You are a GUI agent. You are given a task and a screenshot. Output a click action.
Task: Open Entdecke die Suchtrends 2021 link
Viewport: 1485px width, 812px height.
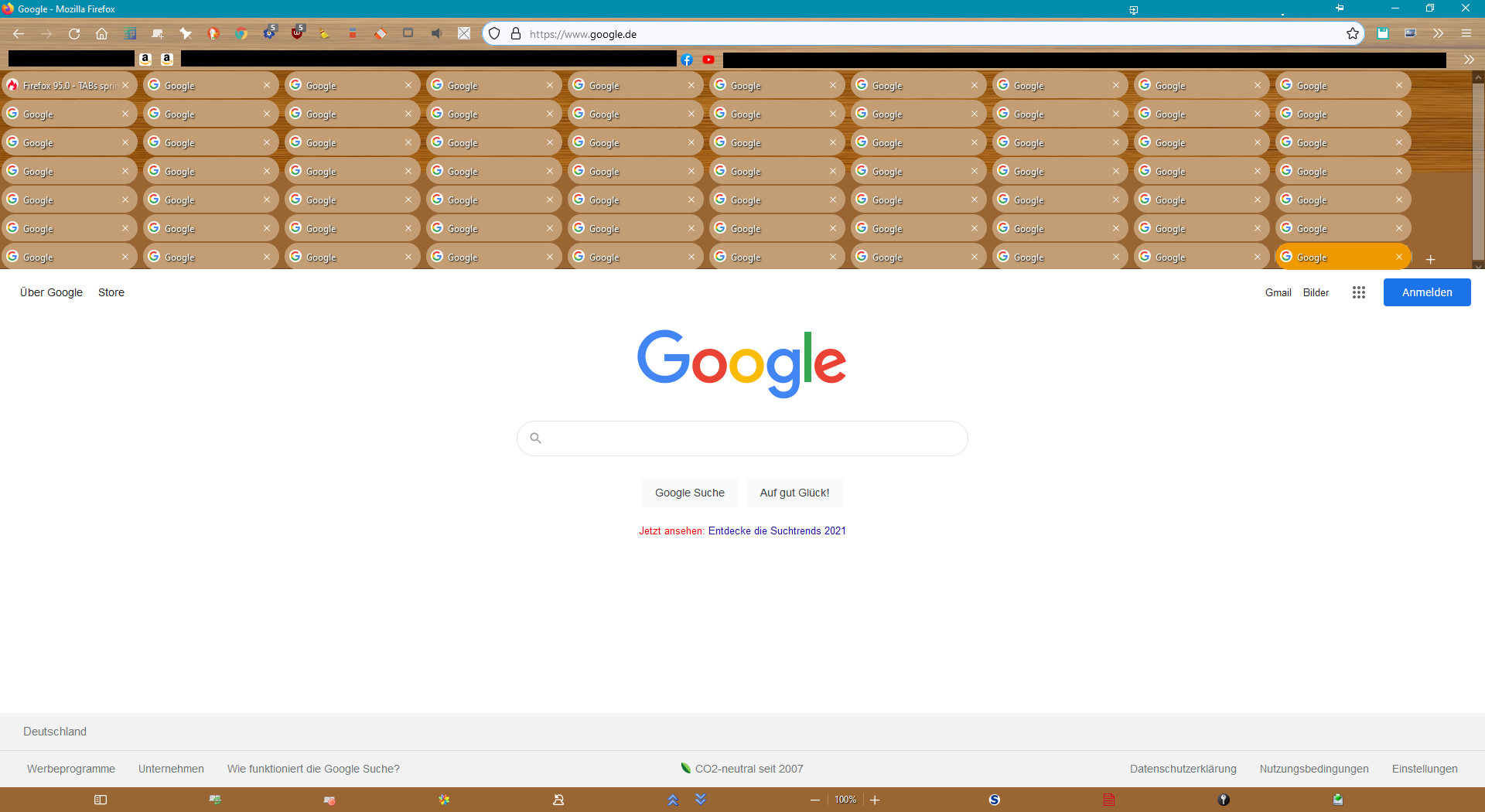777,531
